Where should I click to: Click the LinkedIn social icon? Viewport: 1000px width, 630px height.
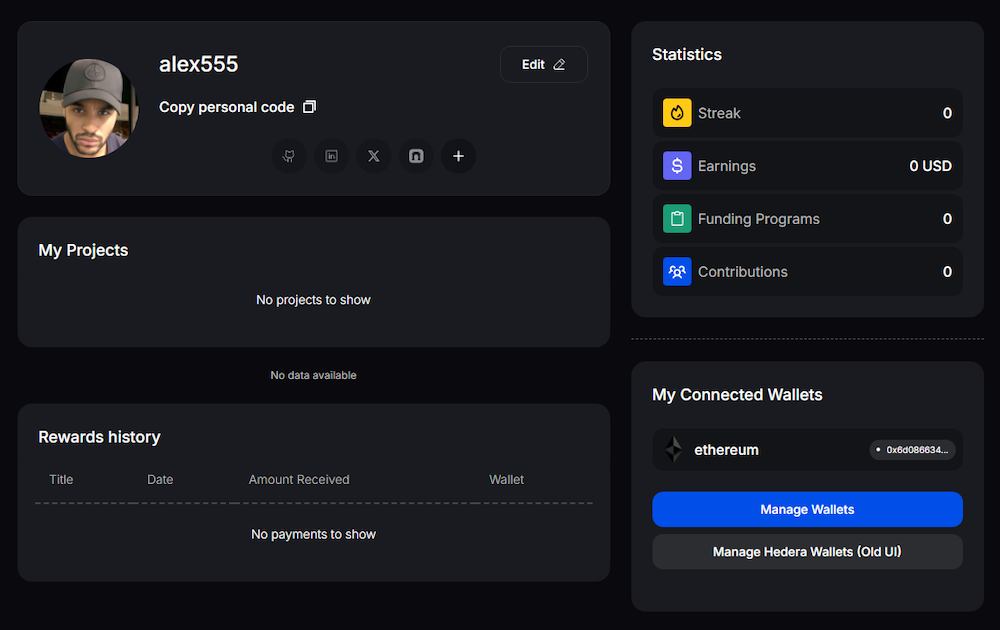(331, 156)
